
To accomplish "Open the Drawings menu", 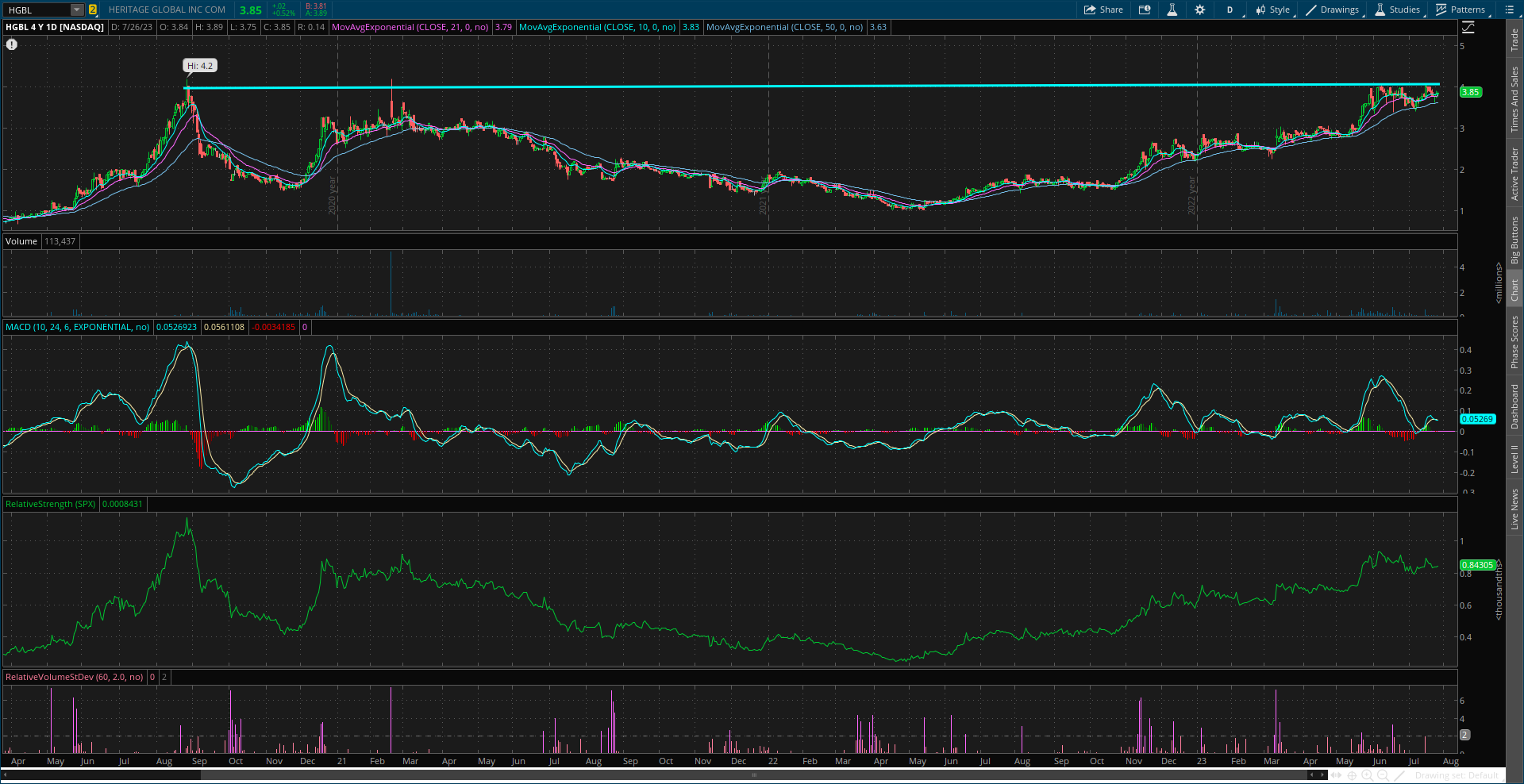I will [1333, 10].
